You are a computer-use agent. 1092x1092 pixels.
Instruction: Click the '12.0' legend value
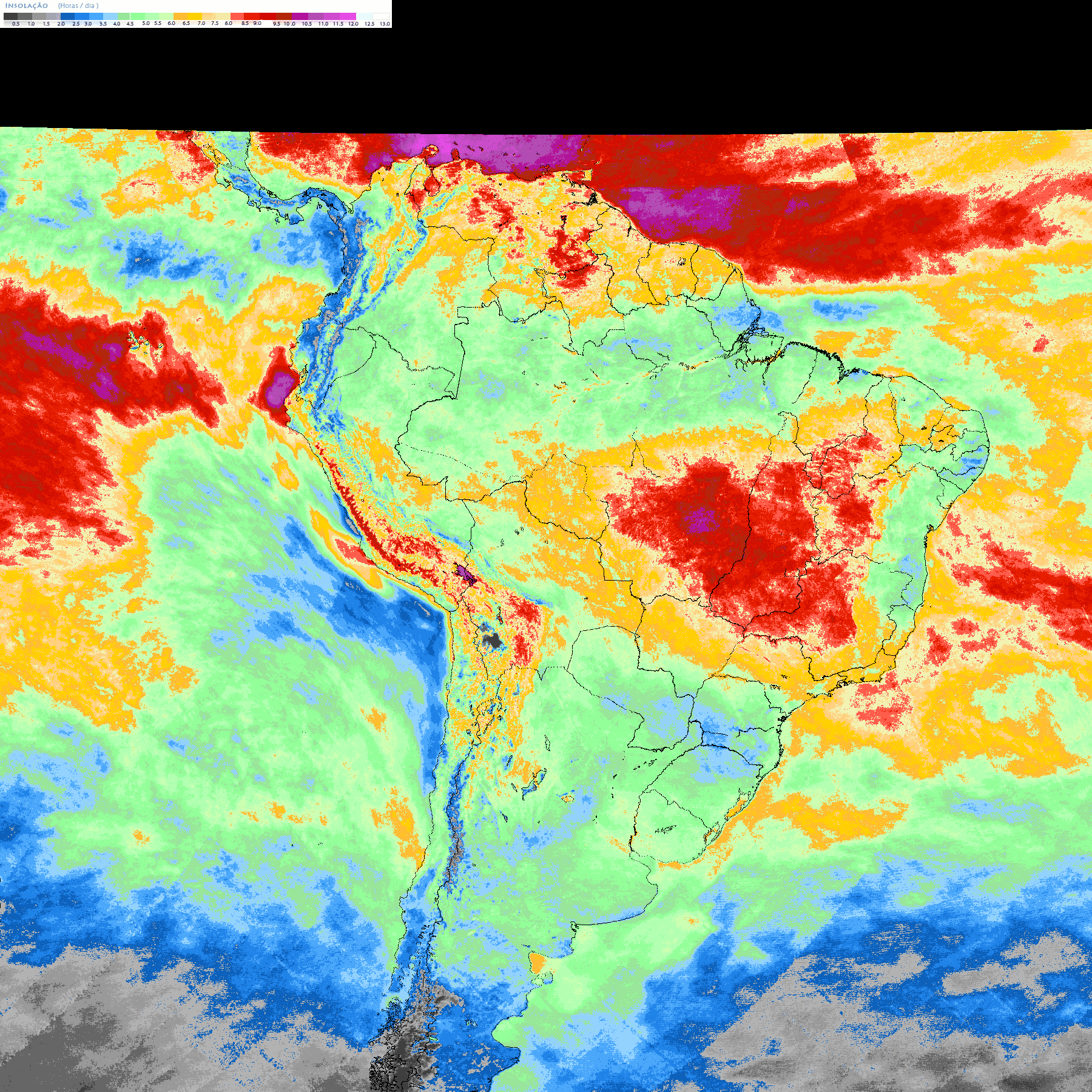click(353, 24)
